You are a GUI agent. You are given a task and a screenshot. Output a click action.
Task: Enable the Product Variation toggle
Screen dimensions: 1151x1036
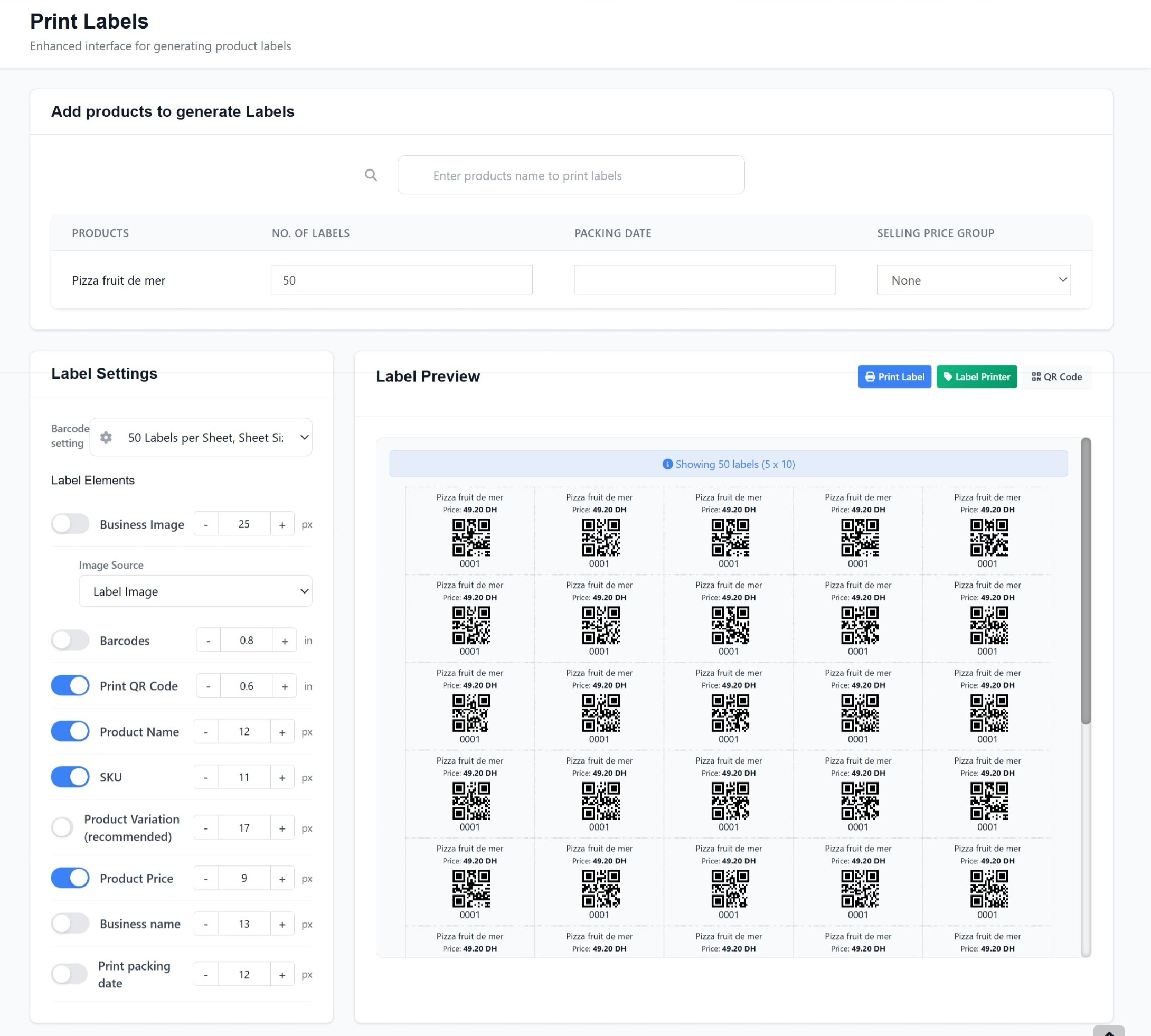(x=62, y=827)
